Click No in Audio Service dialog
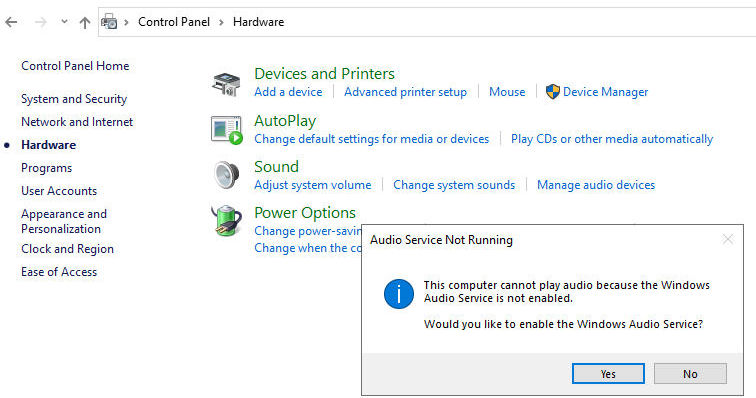This screenshot has width=756, height=398. (690, 373)
